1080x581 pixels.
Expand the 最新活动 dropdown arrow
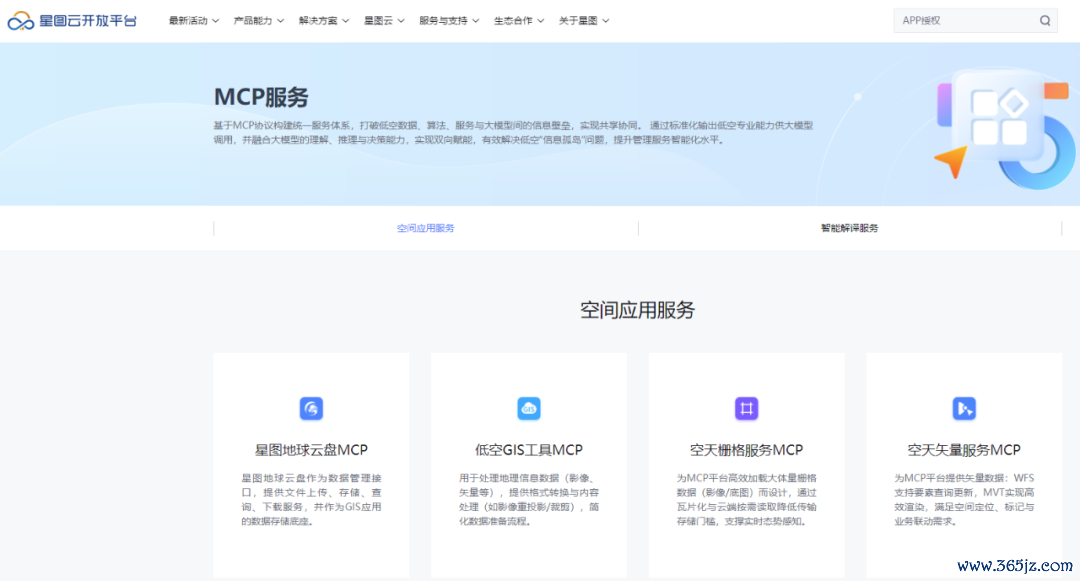216,21
